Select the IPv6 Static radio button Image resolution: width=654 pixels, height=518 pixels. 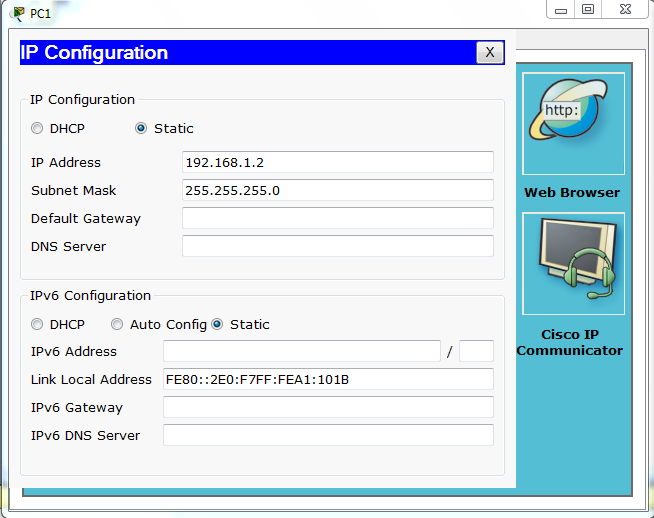217,324
